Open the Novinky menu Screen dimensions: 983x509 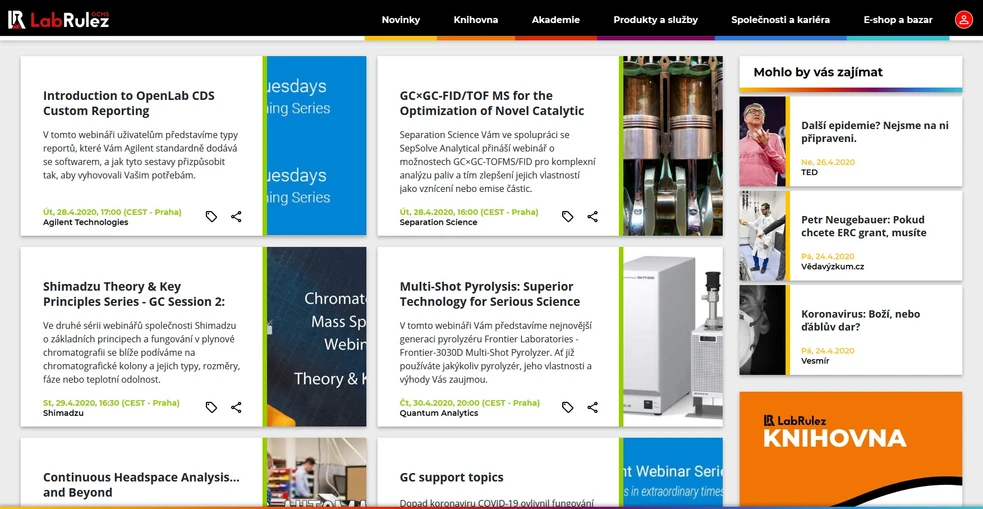tap(401, 19)
